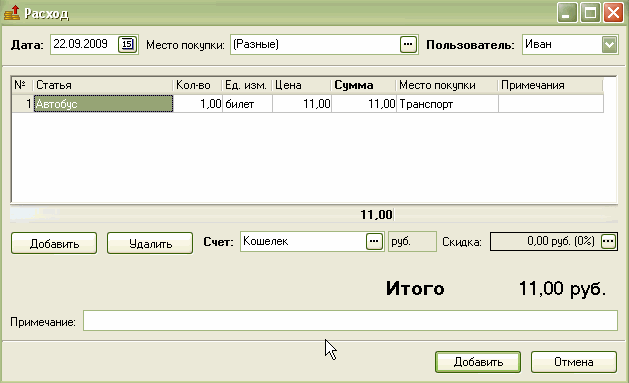The width and height of the screenshot is (629, 383).
Task: Click the empty Примечания cell of row 1
Action: pyautogui.click(x=551, y=104)
